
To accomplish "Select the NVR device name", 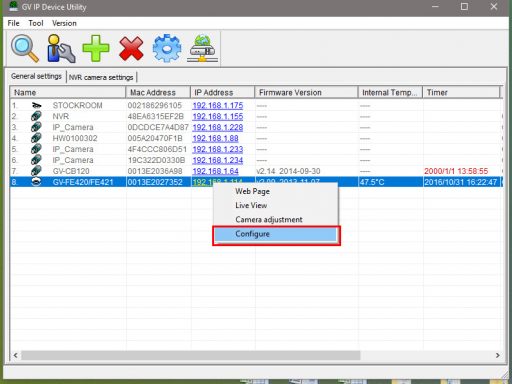I will click(x=61, y=116).
